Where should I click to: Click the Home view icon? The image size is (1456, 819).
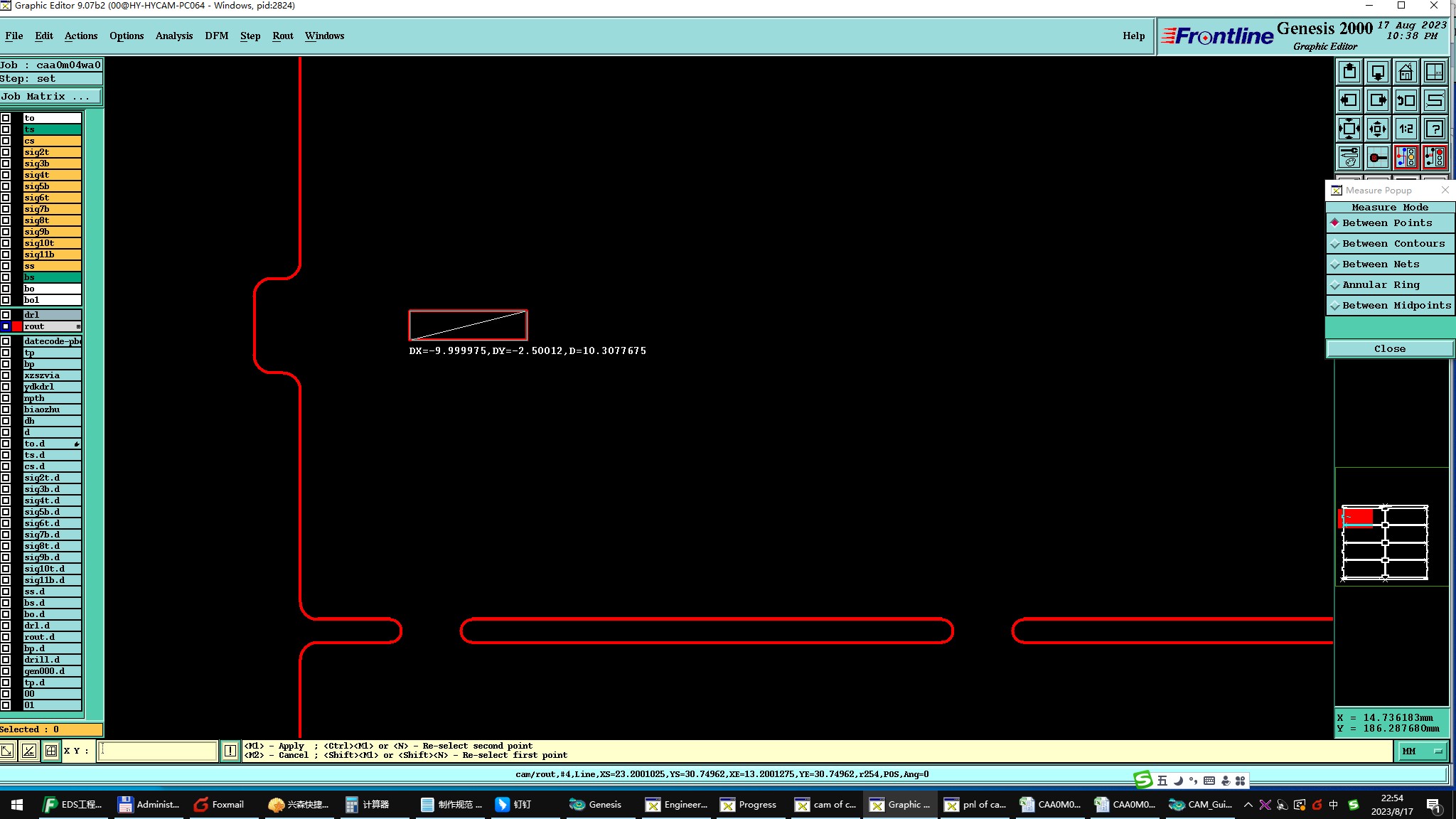click(x=1406, y=72)
